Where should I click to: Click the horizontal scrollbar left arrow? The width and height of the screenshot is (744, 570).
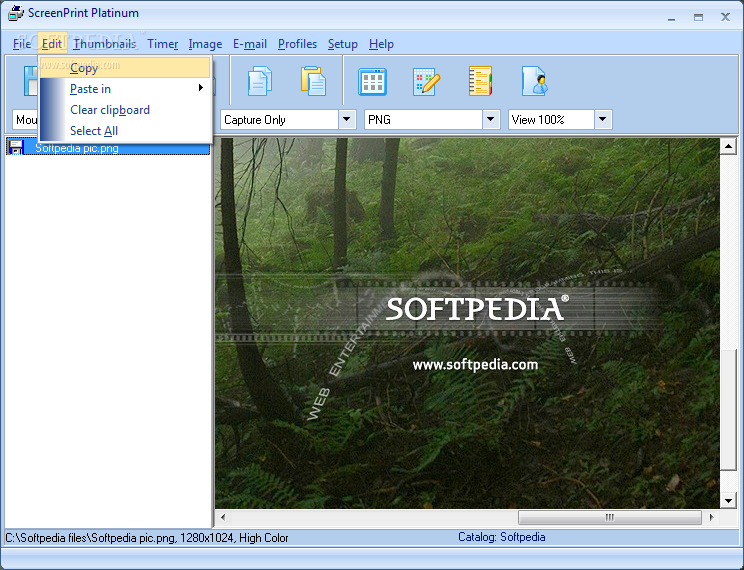pyautogui.click(x=223, y=517)
